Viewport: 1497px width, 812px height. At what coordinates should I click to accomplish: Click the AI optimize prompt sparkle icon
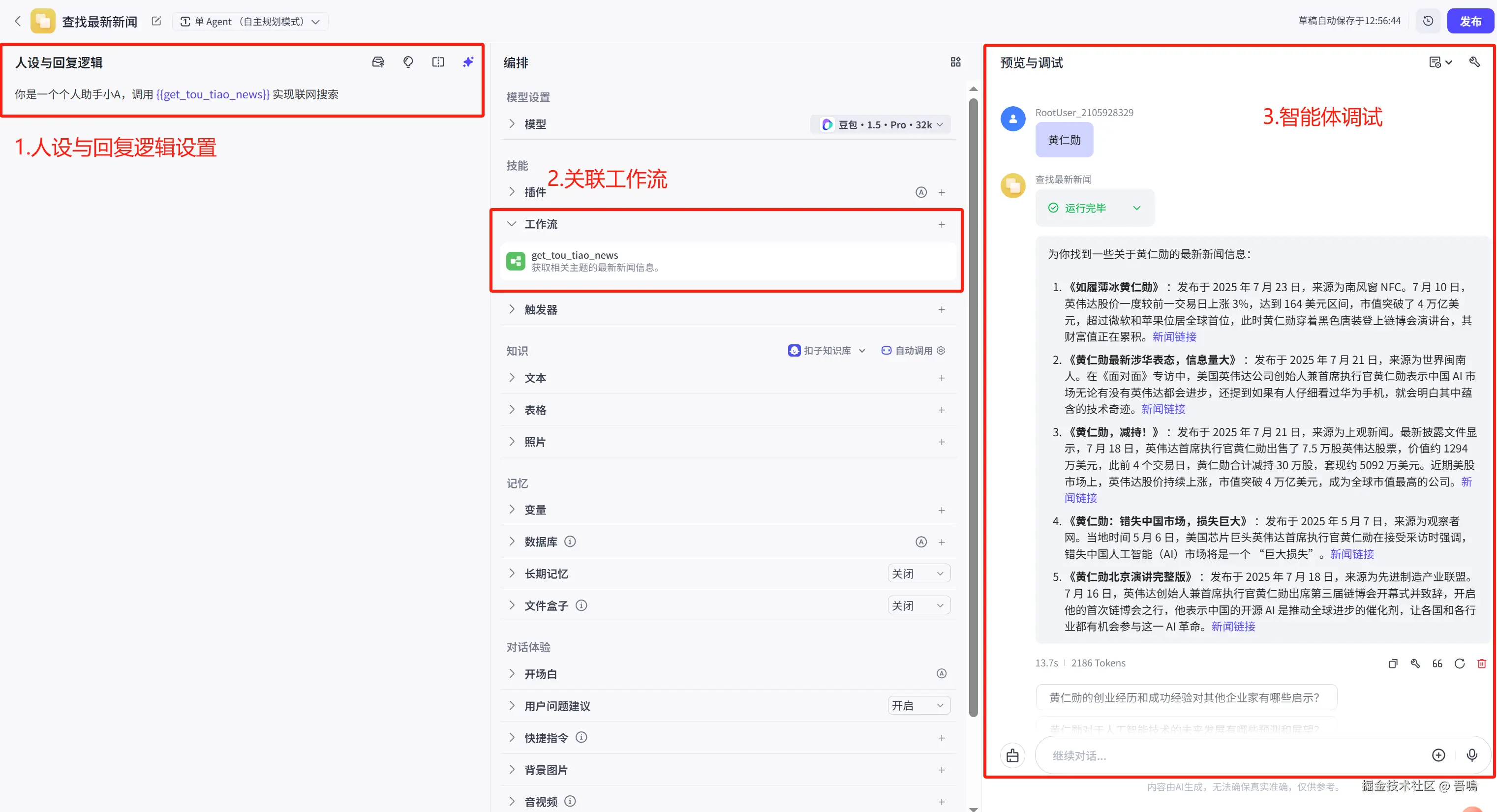[x=468, y=62]
